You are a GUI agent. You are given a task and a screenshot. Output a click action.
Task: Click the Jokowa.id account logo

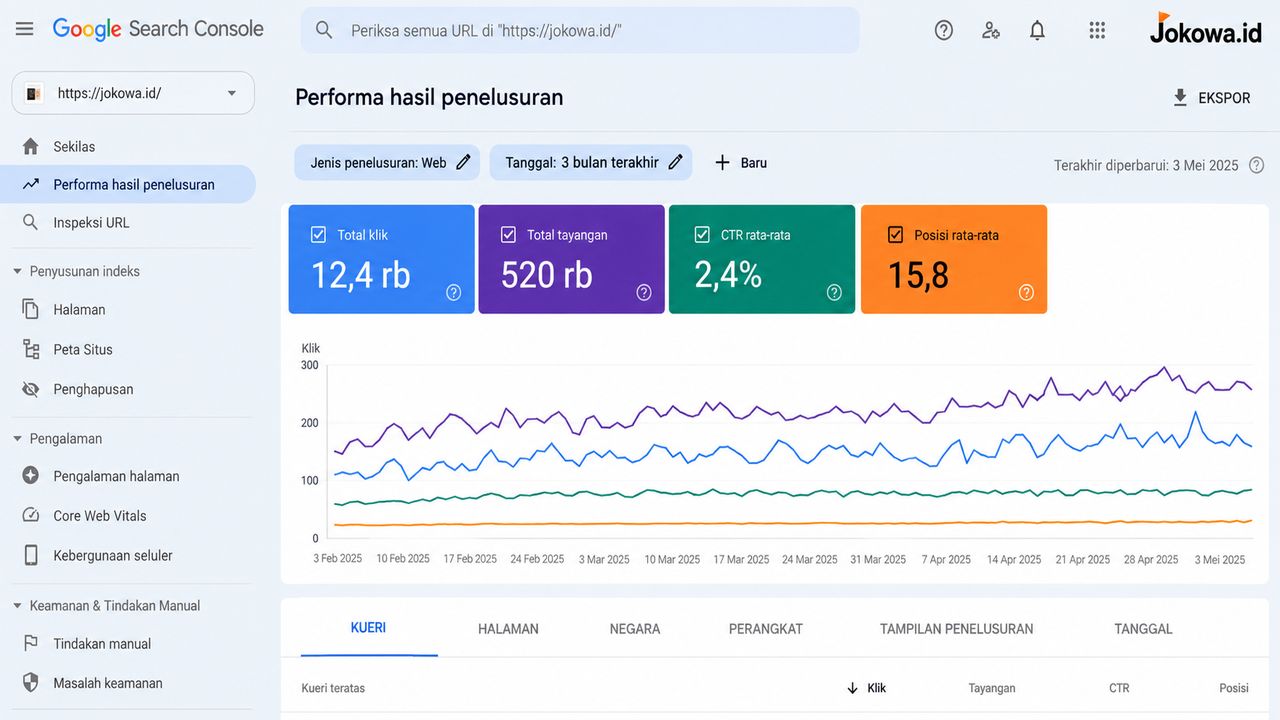[1206, 29]
